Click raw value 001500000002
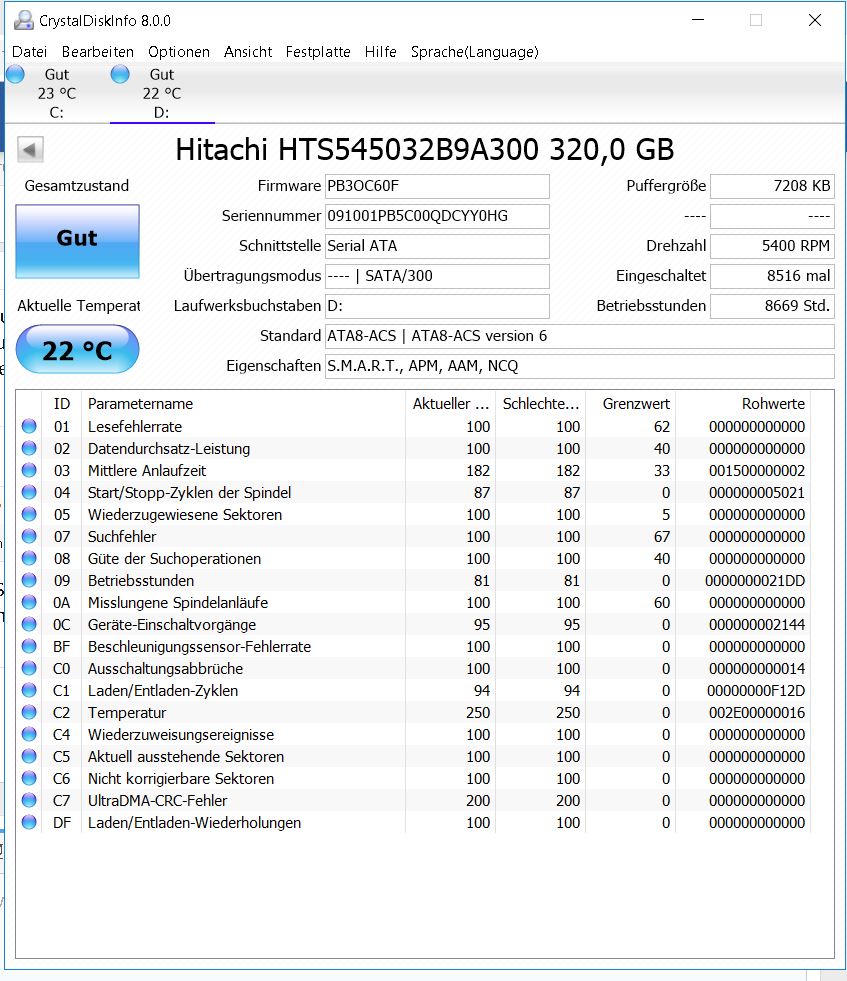 click(x=757, y=470)
